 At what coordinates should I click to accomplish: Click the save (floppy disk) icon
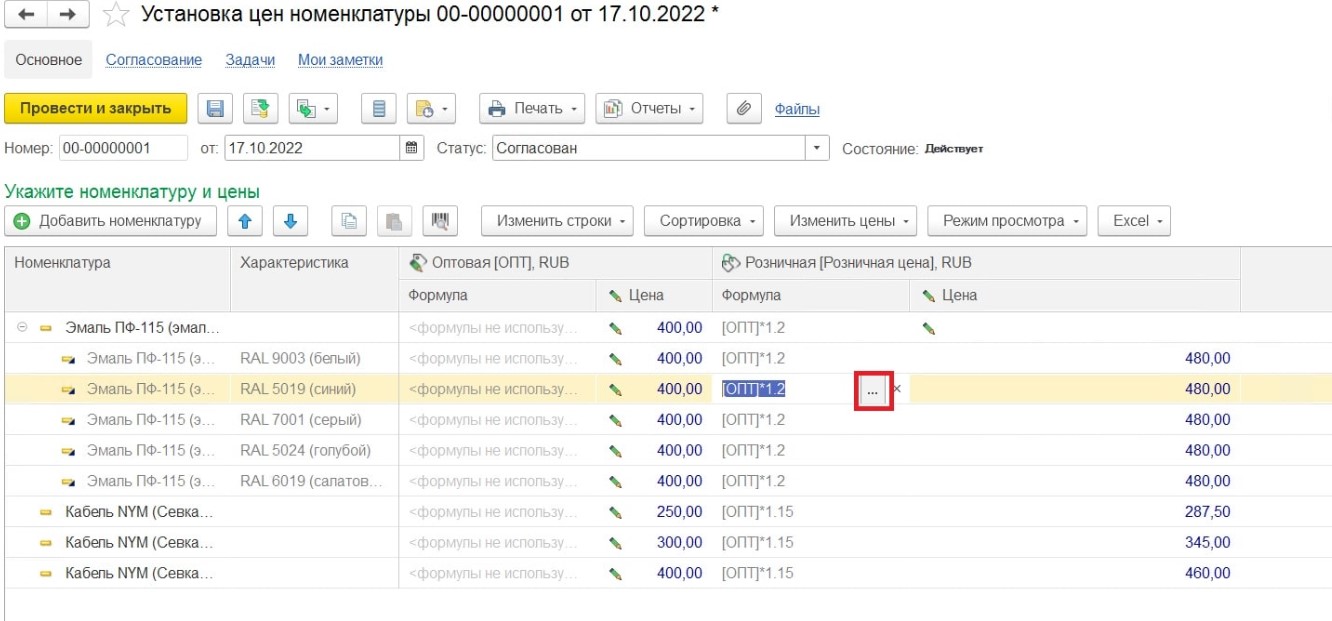coord(215,109)
